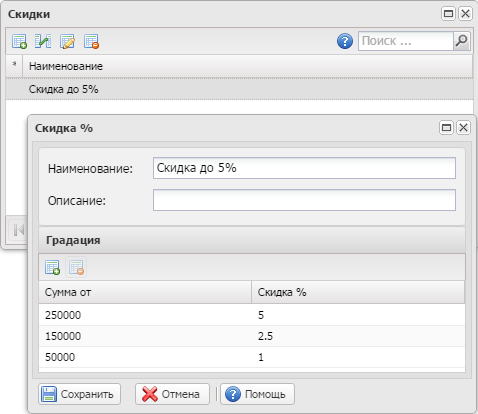
Task: Open Помощь help button
Action: point(257,394)
